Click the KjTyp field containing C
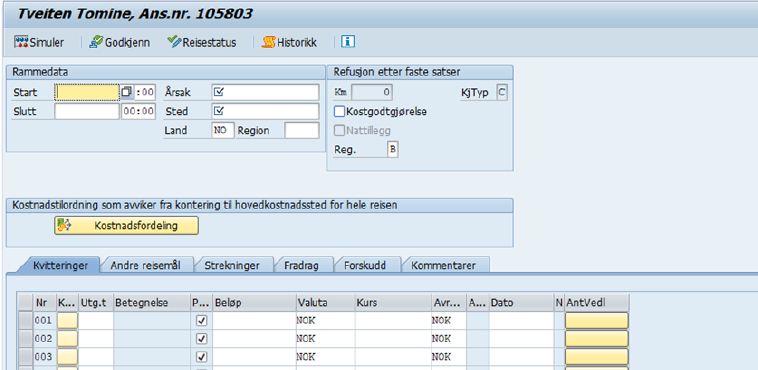 tap(502, 92)
